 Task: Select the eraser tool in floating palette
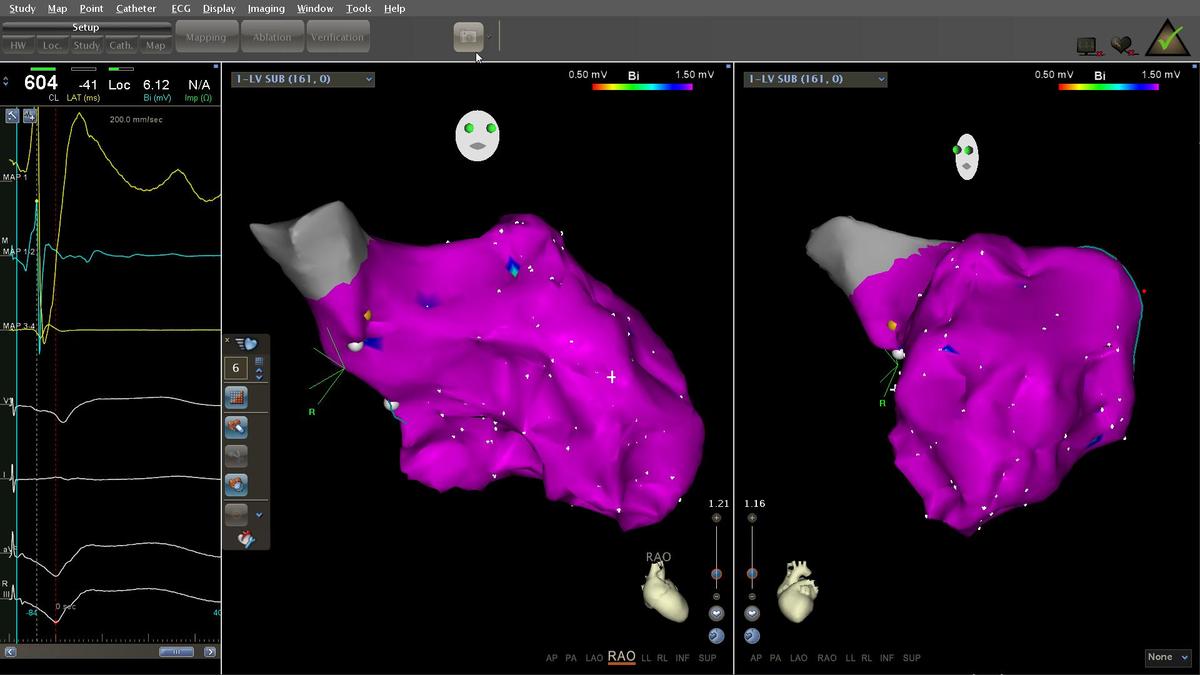tap(236, 427)
